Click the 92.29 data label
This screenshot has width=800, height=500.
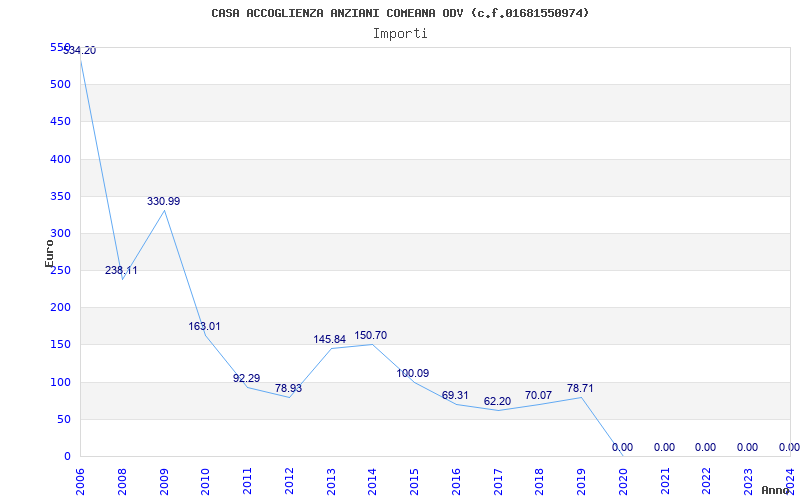click(x=246, y=378)
